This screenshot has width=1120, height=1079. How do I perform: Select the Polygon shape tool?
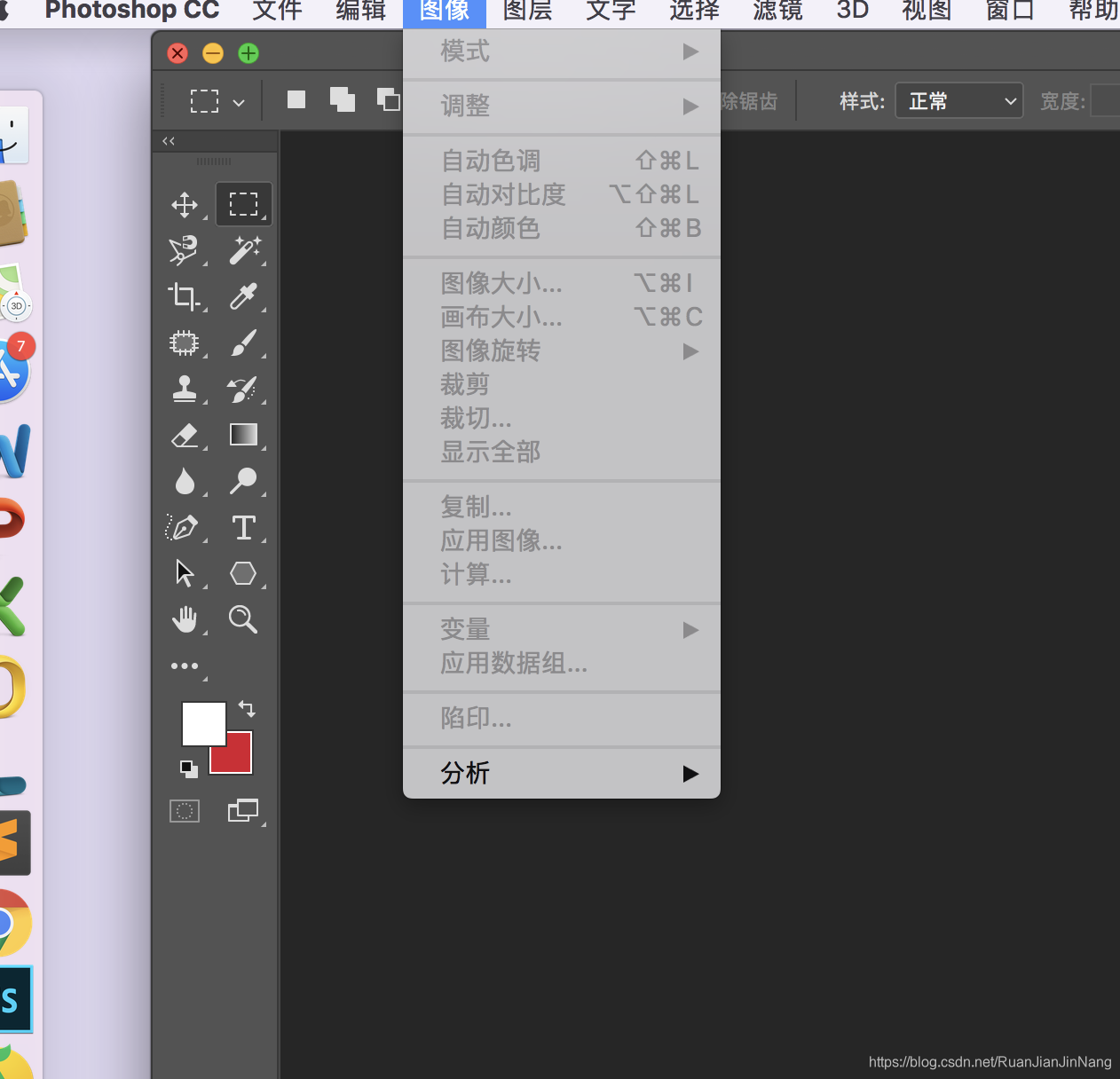[244, 573]
